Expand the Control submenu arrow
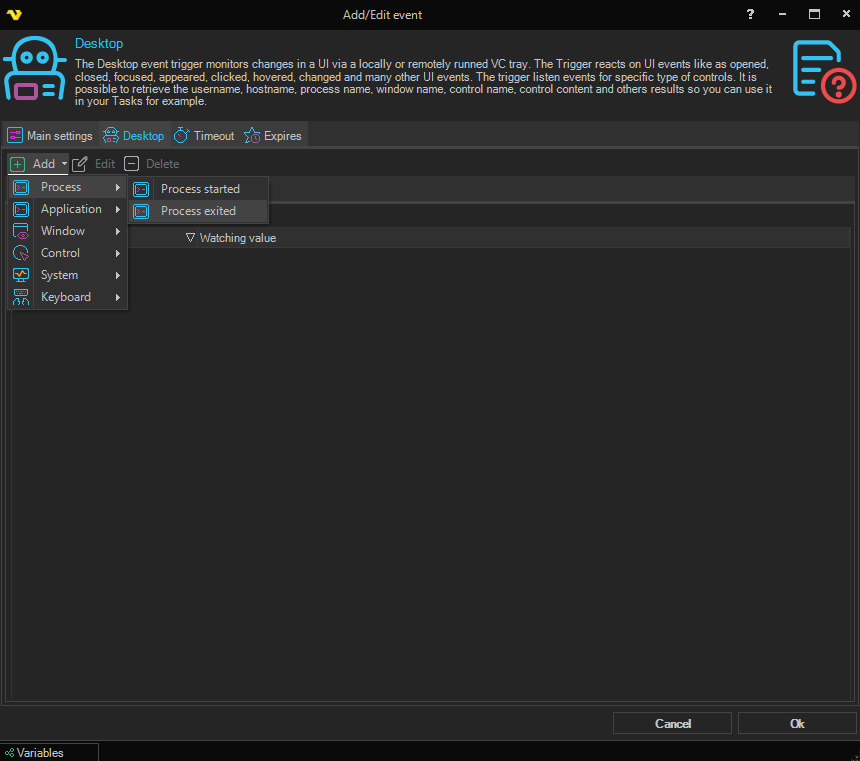The height and width of the screenshot is (761, 860). [x=117, y=253]
